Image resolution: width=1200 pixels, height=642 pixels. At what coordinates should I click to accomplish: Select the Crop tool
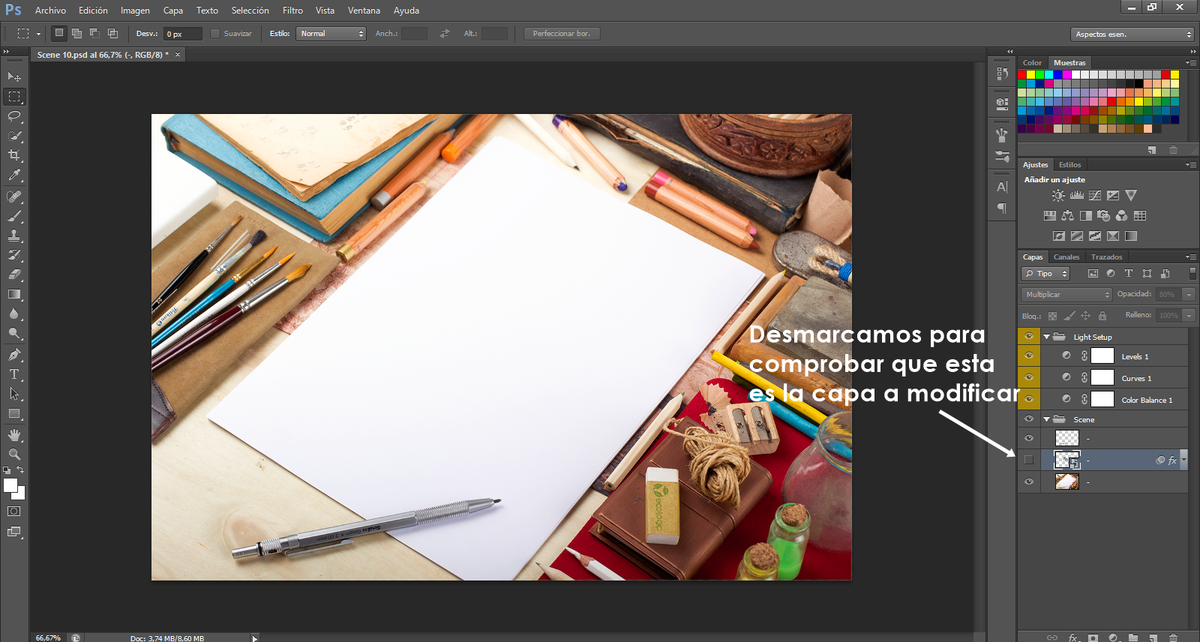pyautogui.click(x=14, y=153)
